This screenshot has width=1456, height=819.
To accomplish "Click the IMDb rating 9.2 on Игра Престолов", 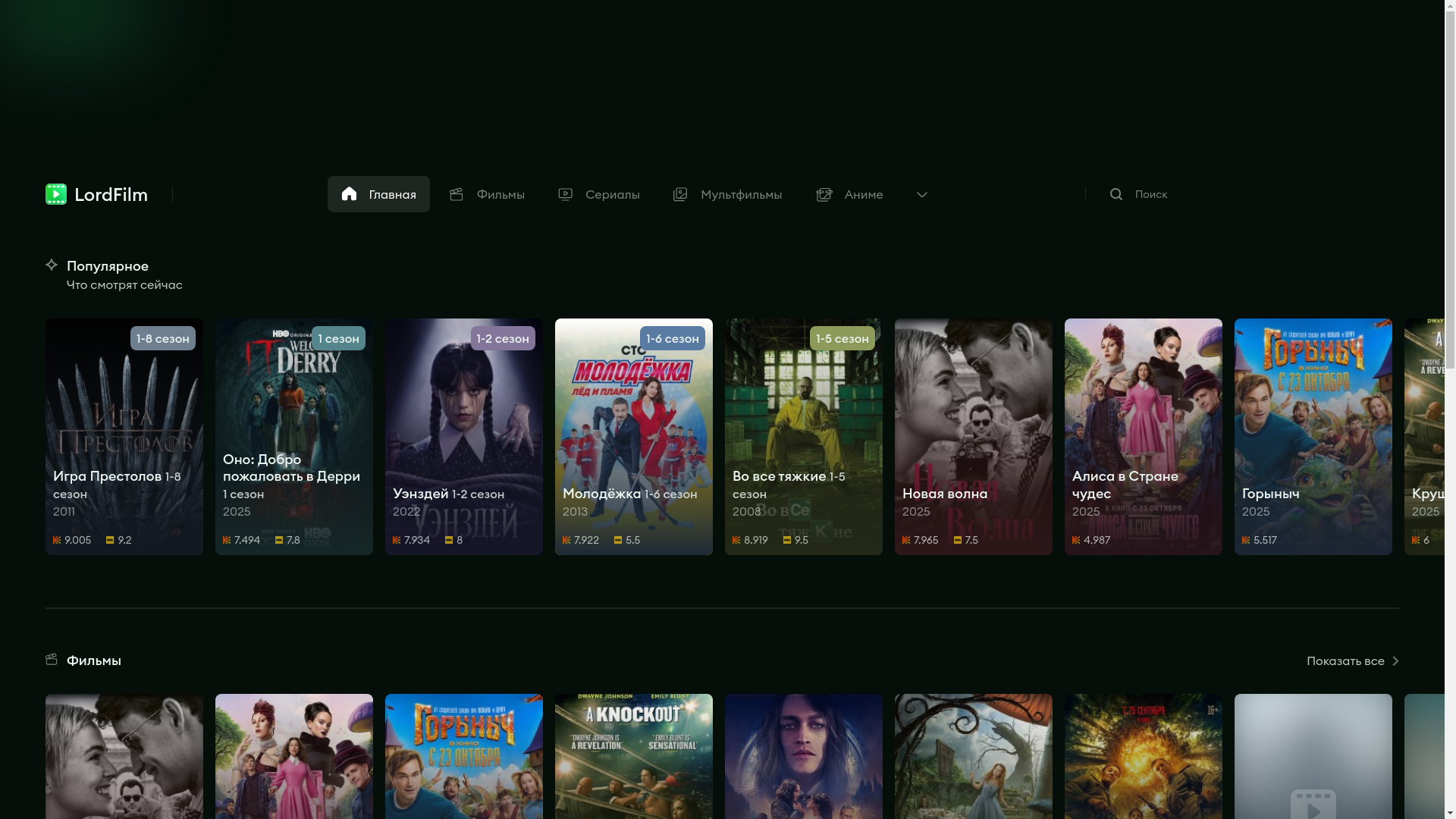I will click(119, 540).
